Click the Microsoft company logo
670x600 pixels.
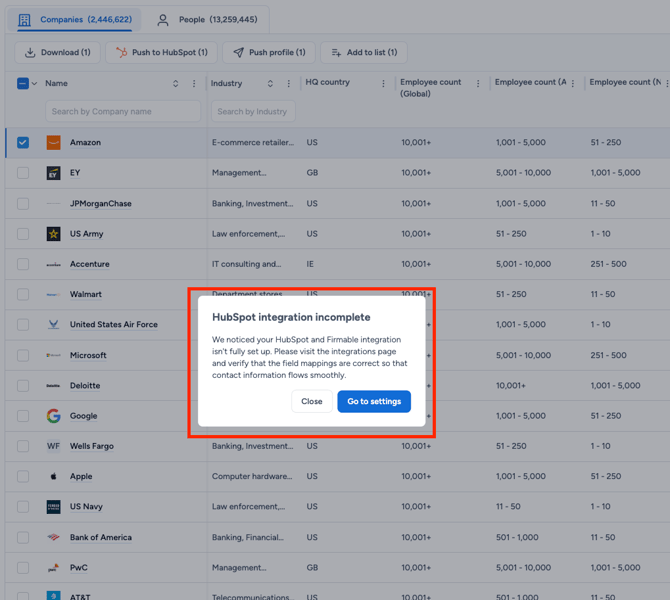click(x=53, y=355)
